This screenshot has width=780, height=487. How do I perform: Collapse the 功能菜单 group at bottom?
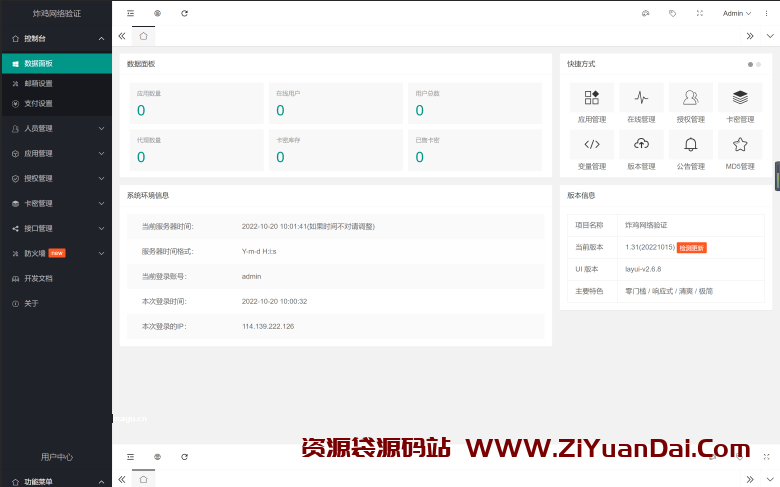(56, 482)
